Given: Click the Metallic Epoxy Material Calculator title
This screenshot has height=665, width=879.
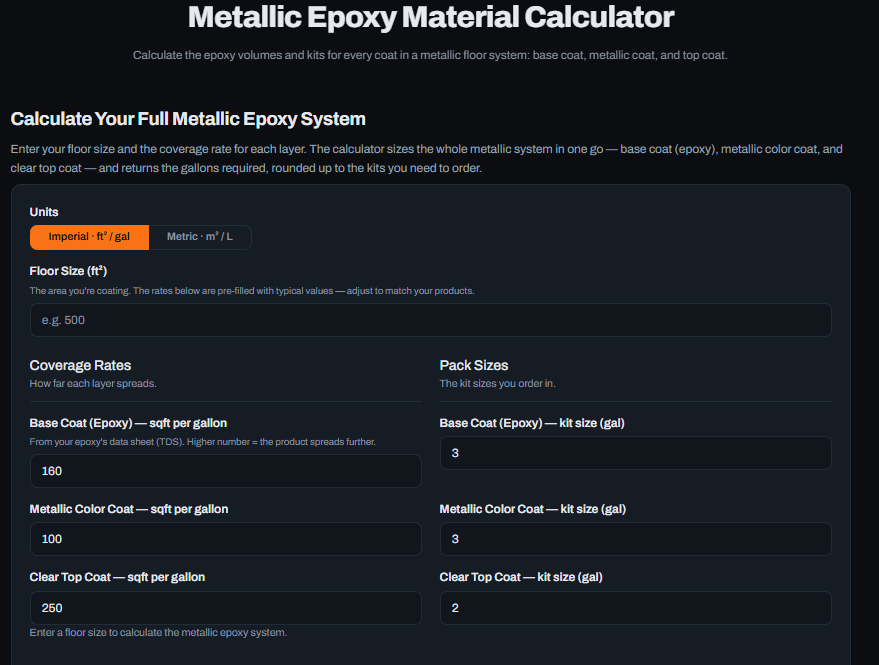Looking at the screenshot, I should click(x=431, y=17).
